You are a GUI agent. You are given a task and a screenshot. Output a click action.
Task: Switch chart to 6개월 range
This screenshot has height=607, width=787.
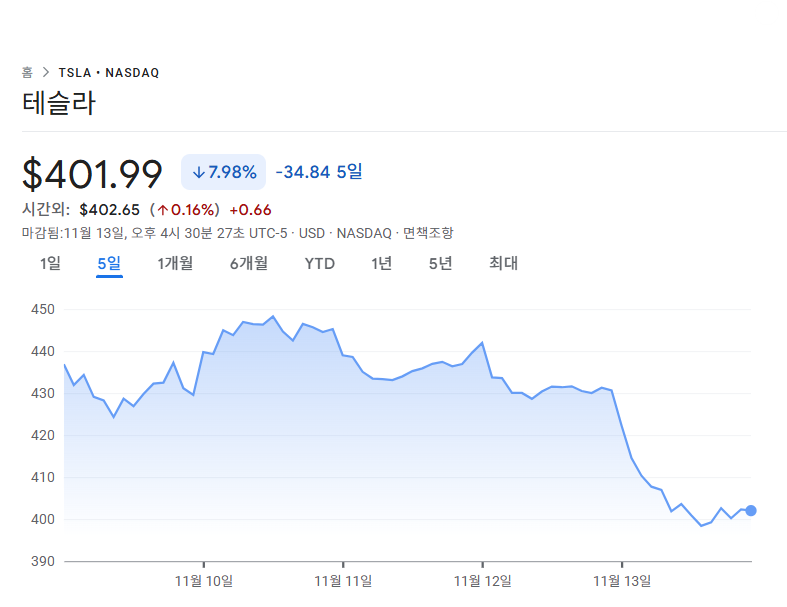click(248, 264)
